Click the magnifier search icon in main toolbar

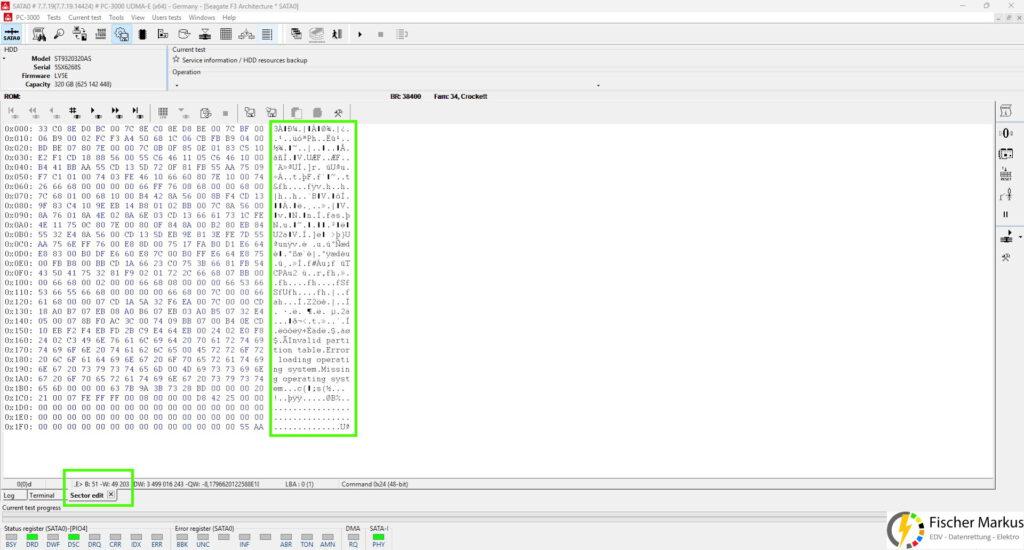(59, 34)
